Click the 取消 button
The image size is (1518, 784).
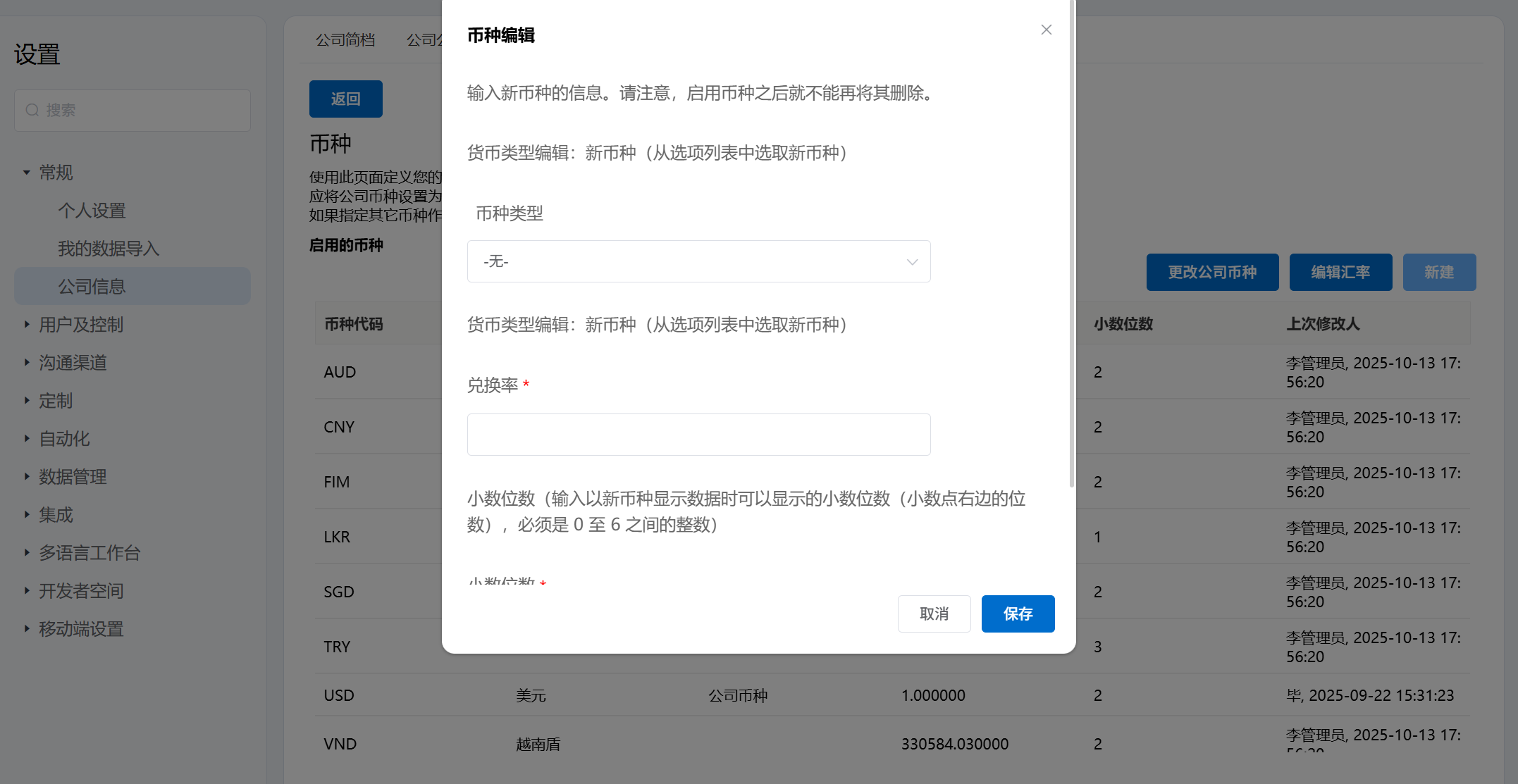point(934,614)
